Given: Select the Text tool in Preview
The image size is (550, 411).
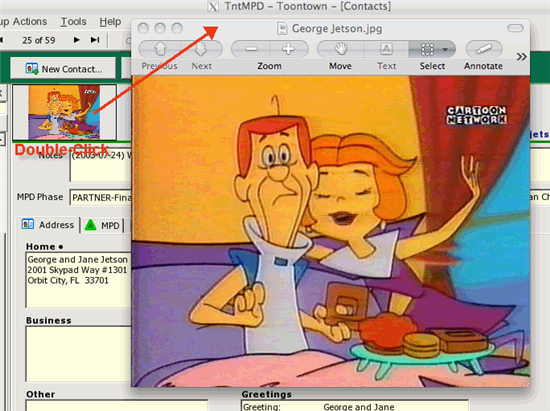Looking at the screenshot, I should click(386, 49).
